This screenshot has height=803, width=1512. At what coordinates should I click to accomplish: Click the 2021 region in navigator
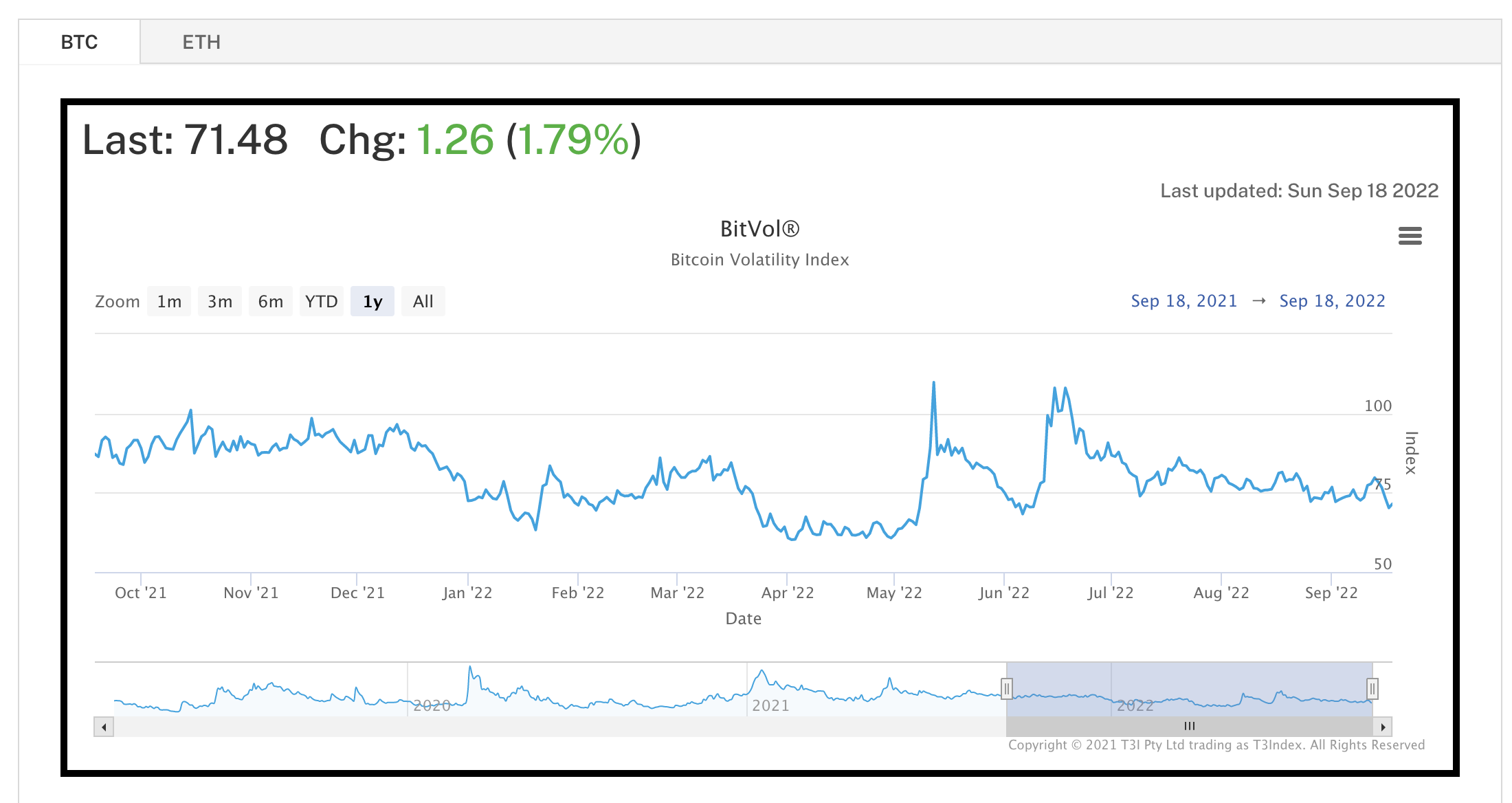[770, 705]
